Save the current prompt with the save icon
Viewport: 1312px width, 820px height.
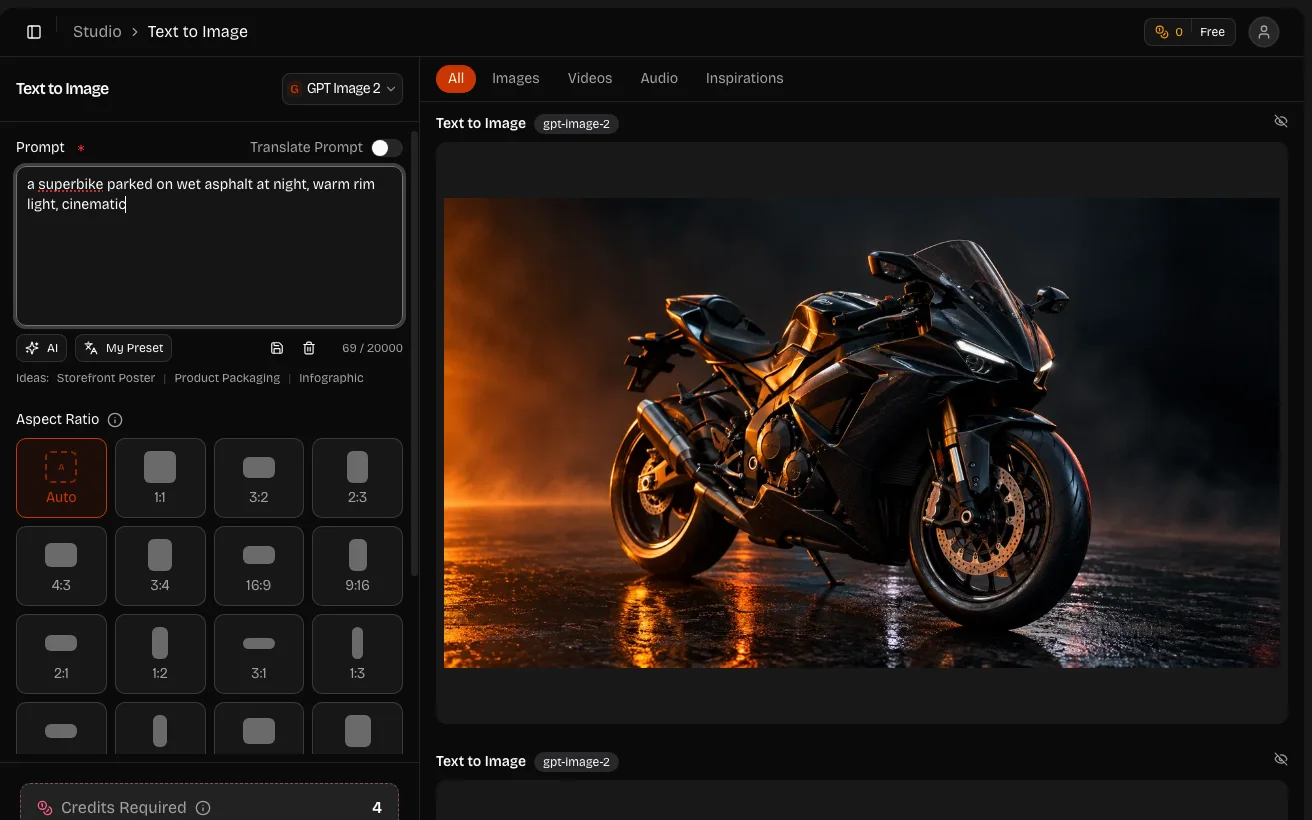[x=277, y=348]
